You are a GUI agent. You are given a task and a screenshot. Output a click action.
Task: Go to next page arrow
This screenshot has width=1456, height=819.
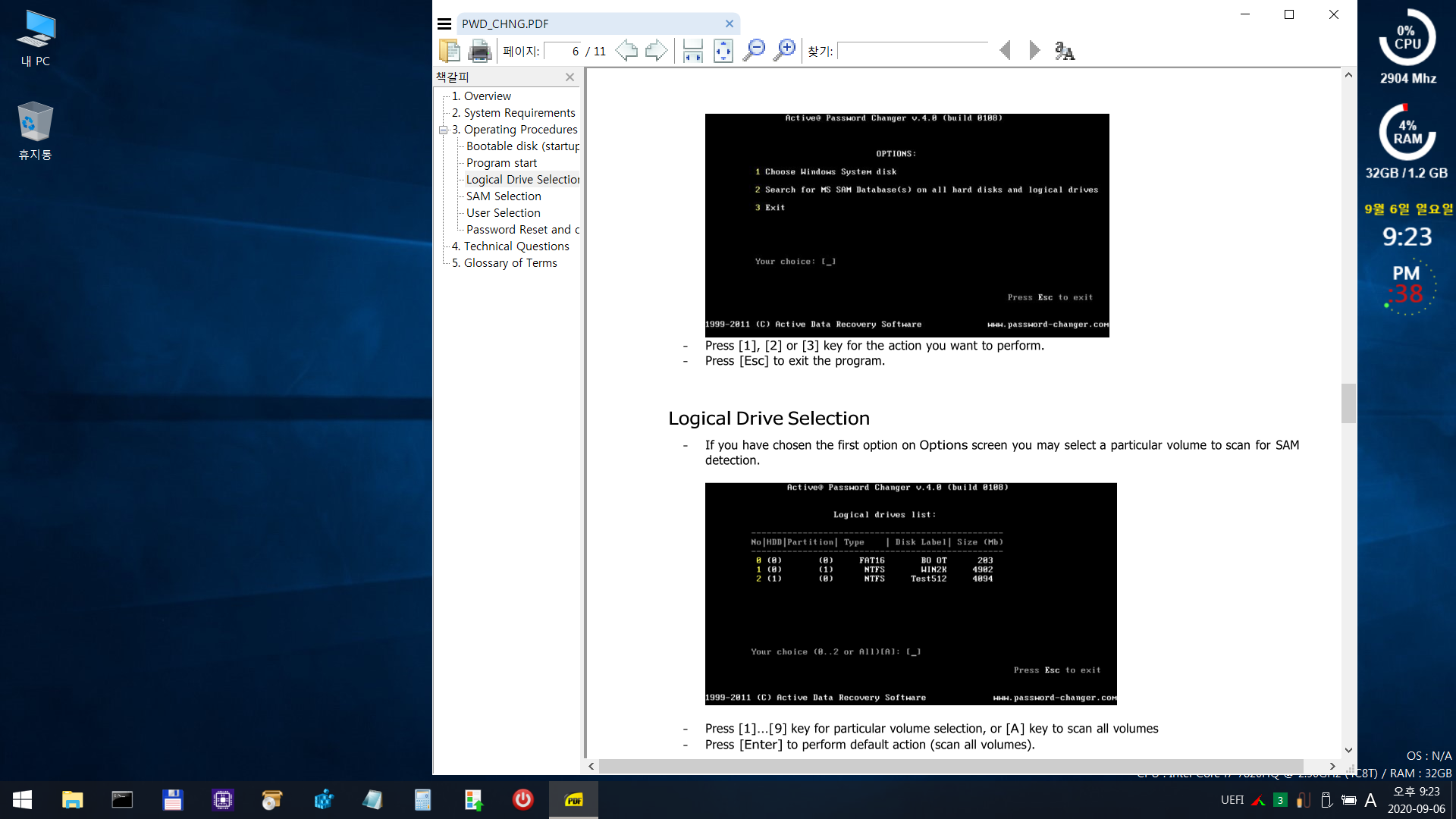tap(656, 51)
